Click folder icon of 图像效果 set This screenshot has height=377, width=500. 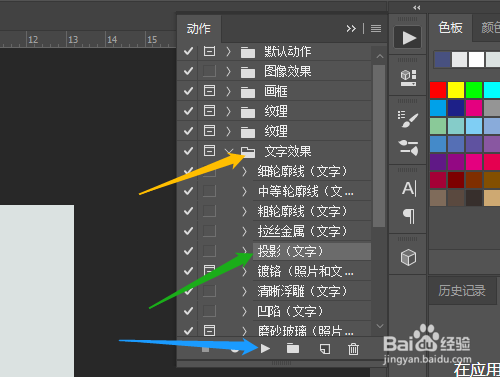tap(248, 72)
